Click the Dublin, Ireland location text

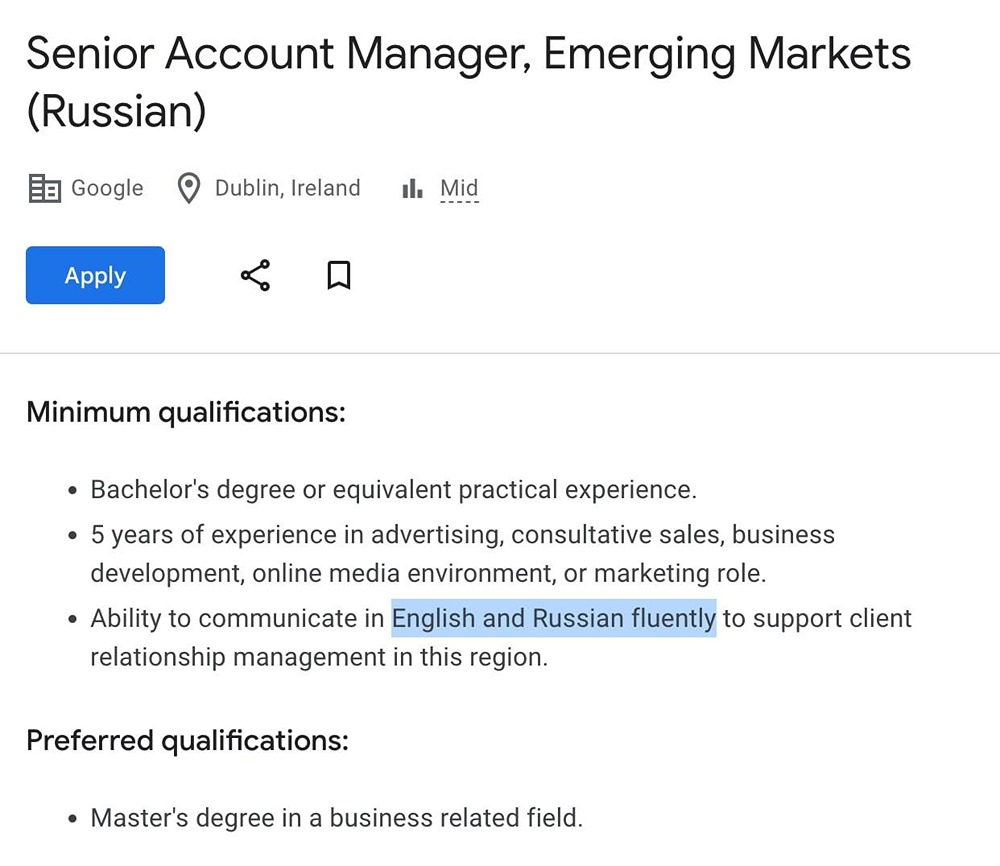coord(287,188)
